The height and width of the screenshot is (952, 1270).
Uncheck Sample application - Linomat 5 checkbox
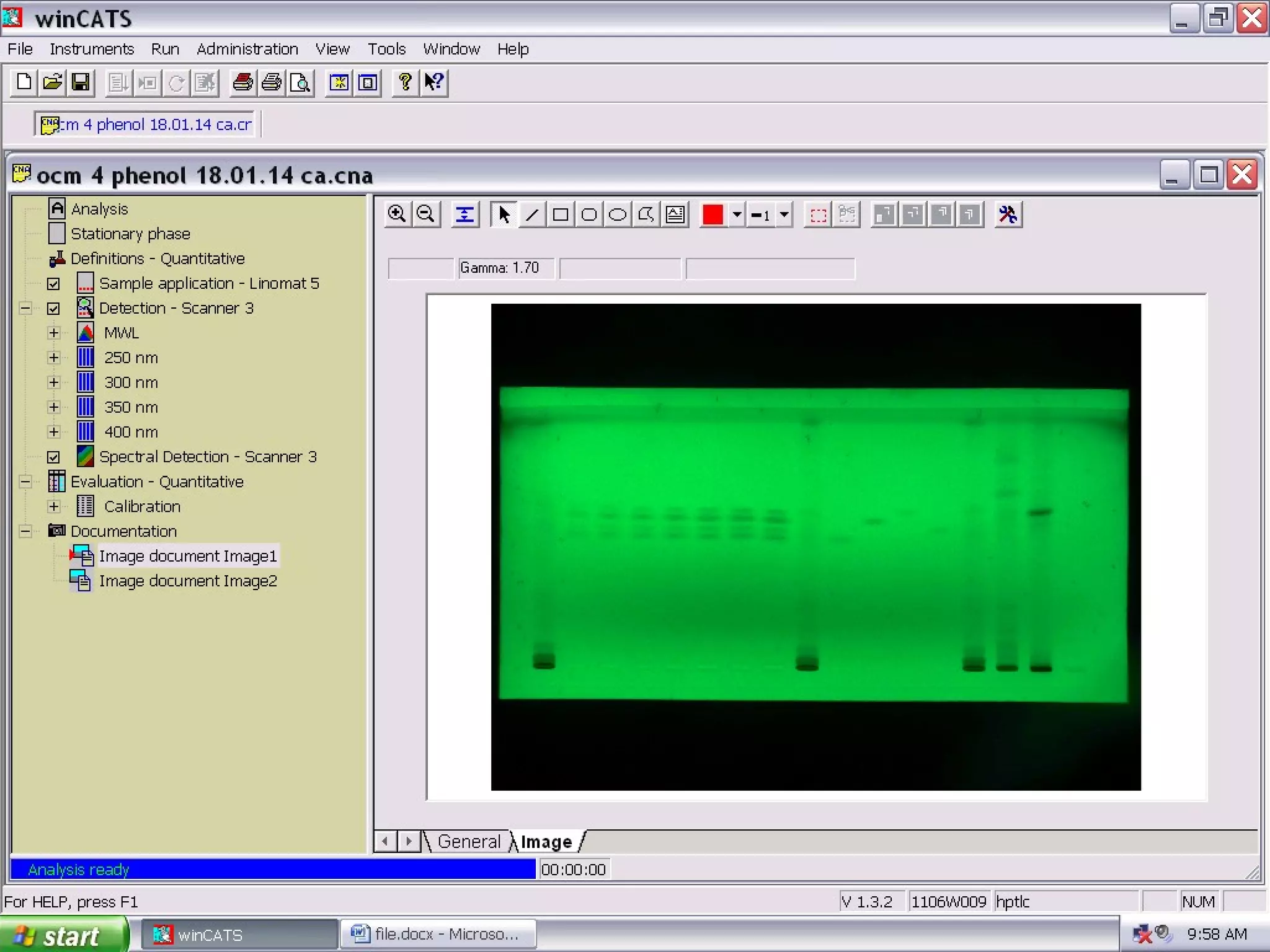click(x=54, y=284)
